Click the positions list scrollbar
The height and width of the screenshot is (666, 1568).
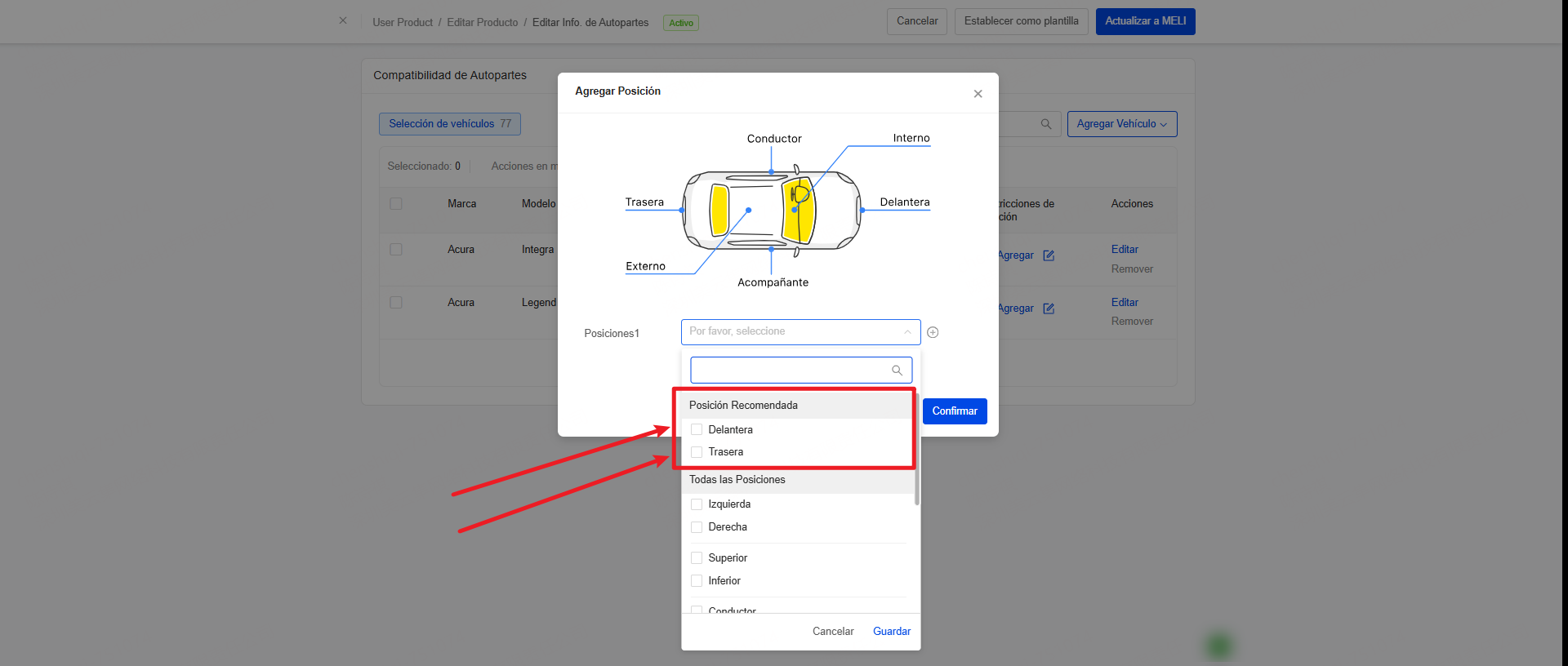(917, 457)
